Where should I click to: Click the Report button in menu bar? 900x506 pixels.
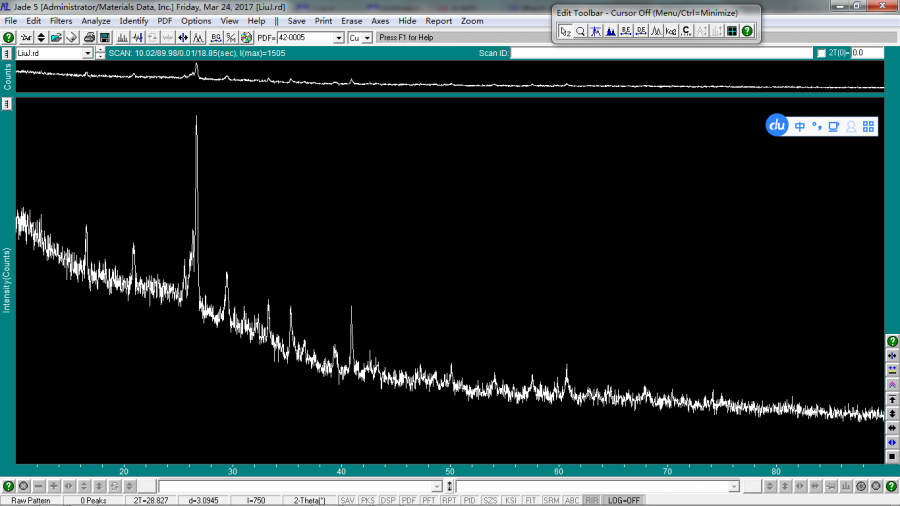click(x=438, y=21)
